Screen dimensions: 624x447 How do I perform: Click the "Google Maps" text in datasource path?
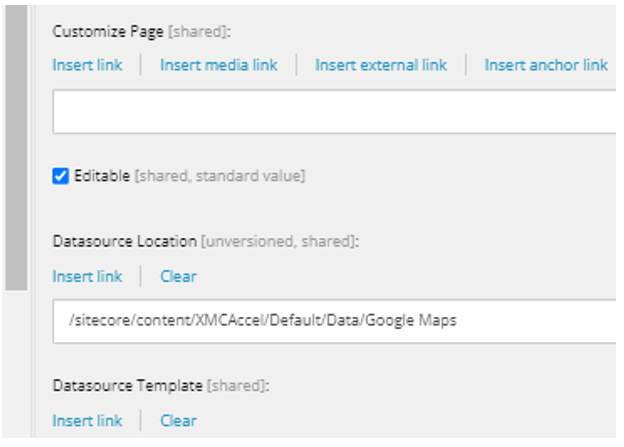click(x=411, y=320)
